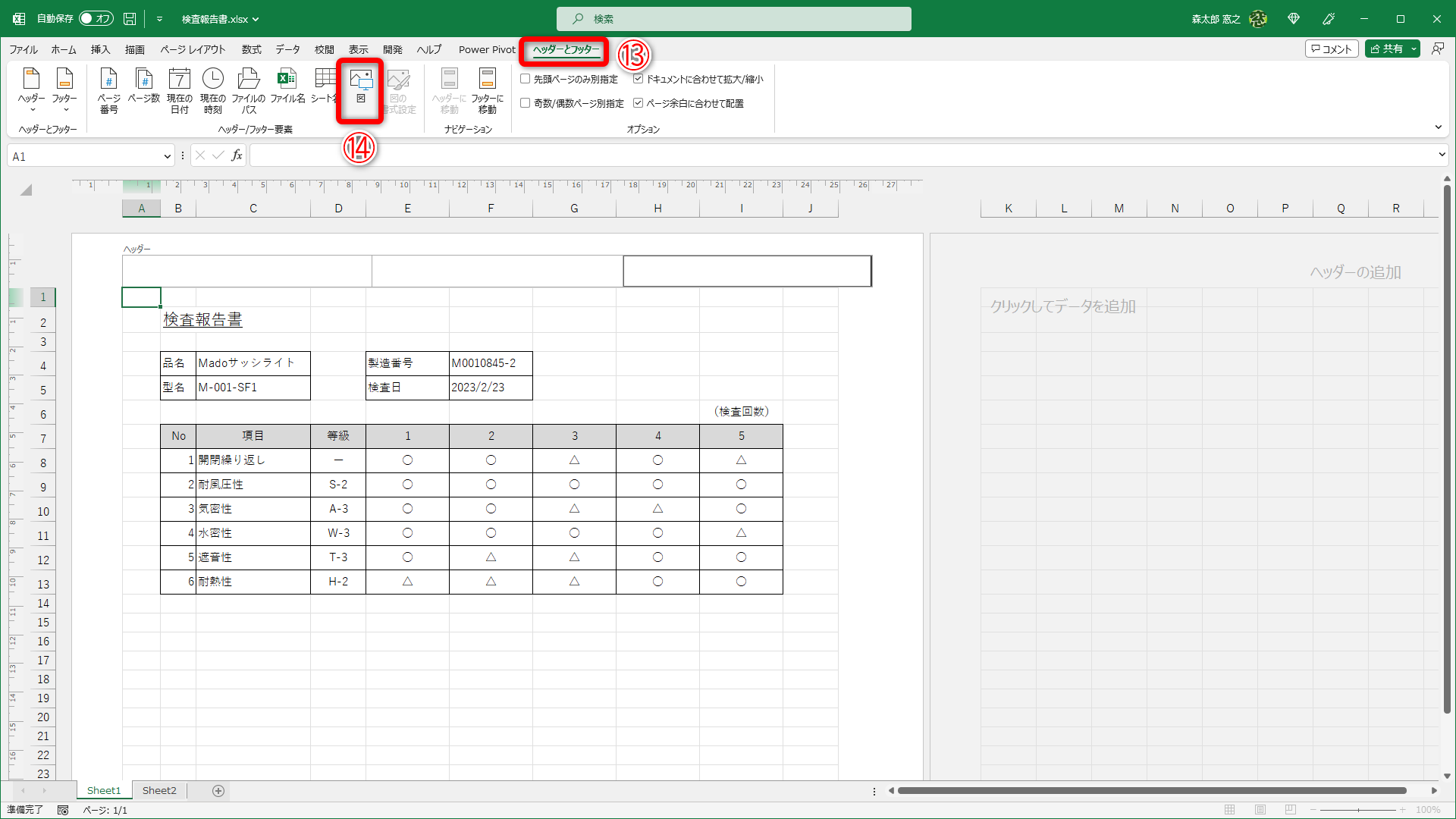Click Go to Footer (フッターに移動)
This screenshot has width=1456, height=819.
tap(487, 89)
